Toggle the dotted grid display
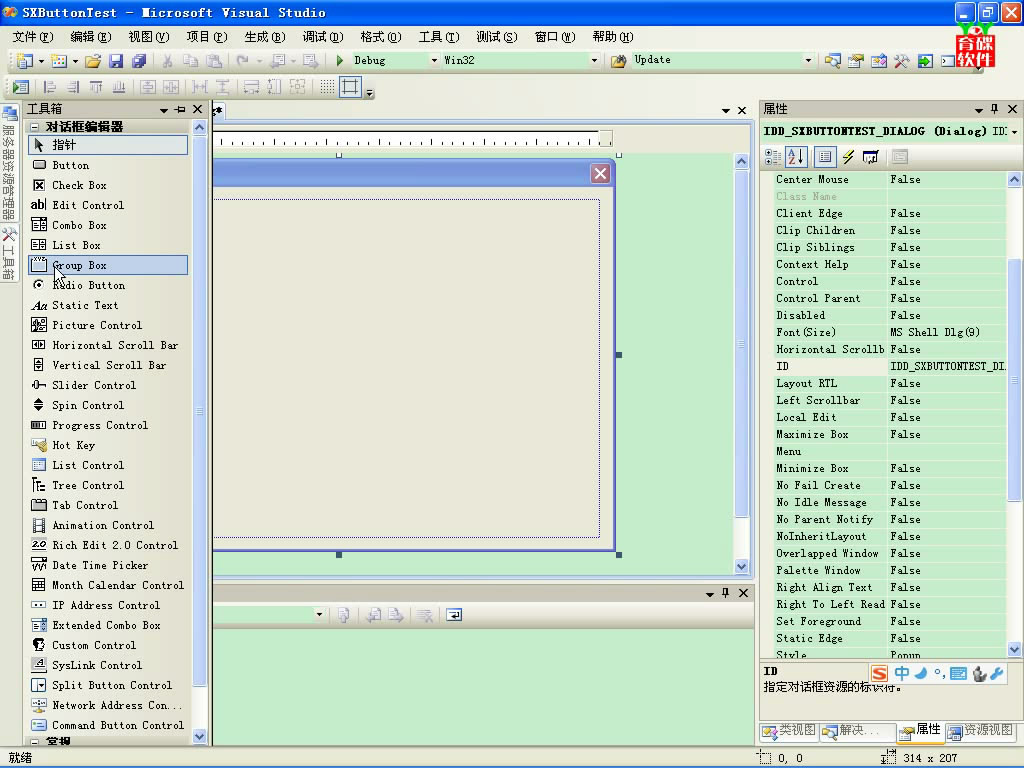Image resolution: width=1024 pixels, height=768 pixels. coord(327,87)
